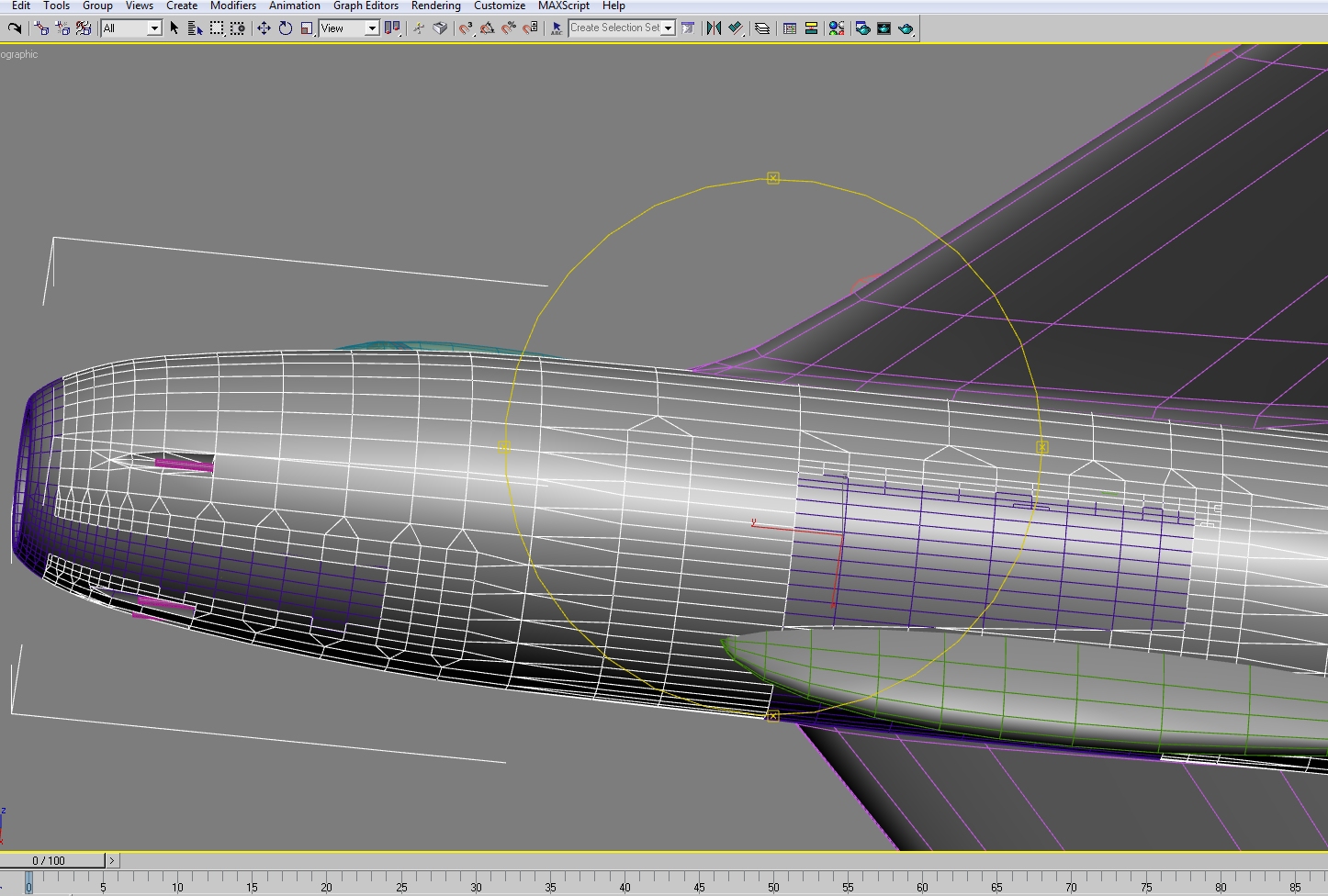Click the Unlink Selection icon
Image resolution: width=1328 pixels, height=896 pixels.
pos(62,28)
